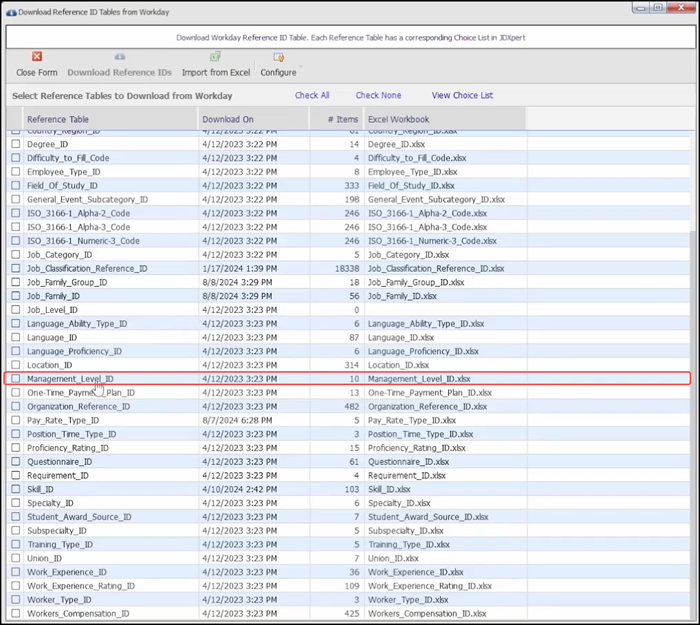Click the app icon in title bar
700x625 pixels.
tap(10, 11)
